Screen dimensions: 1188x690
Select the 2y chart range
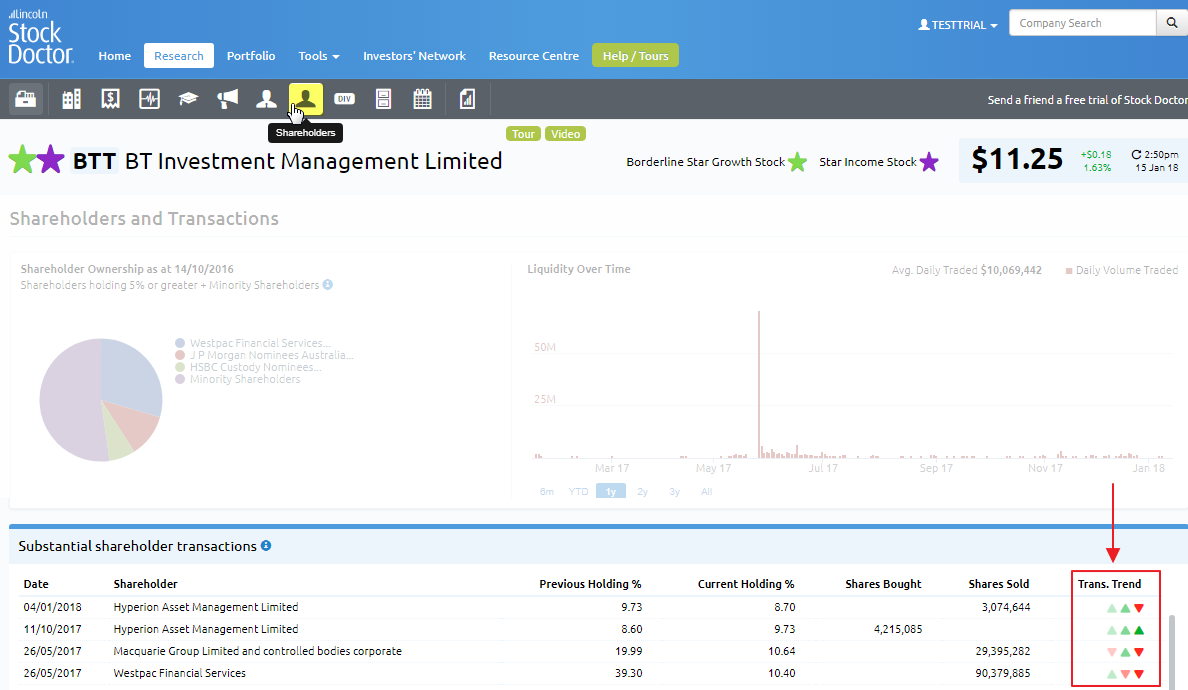pyautogui.click(x=642, y=492)
